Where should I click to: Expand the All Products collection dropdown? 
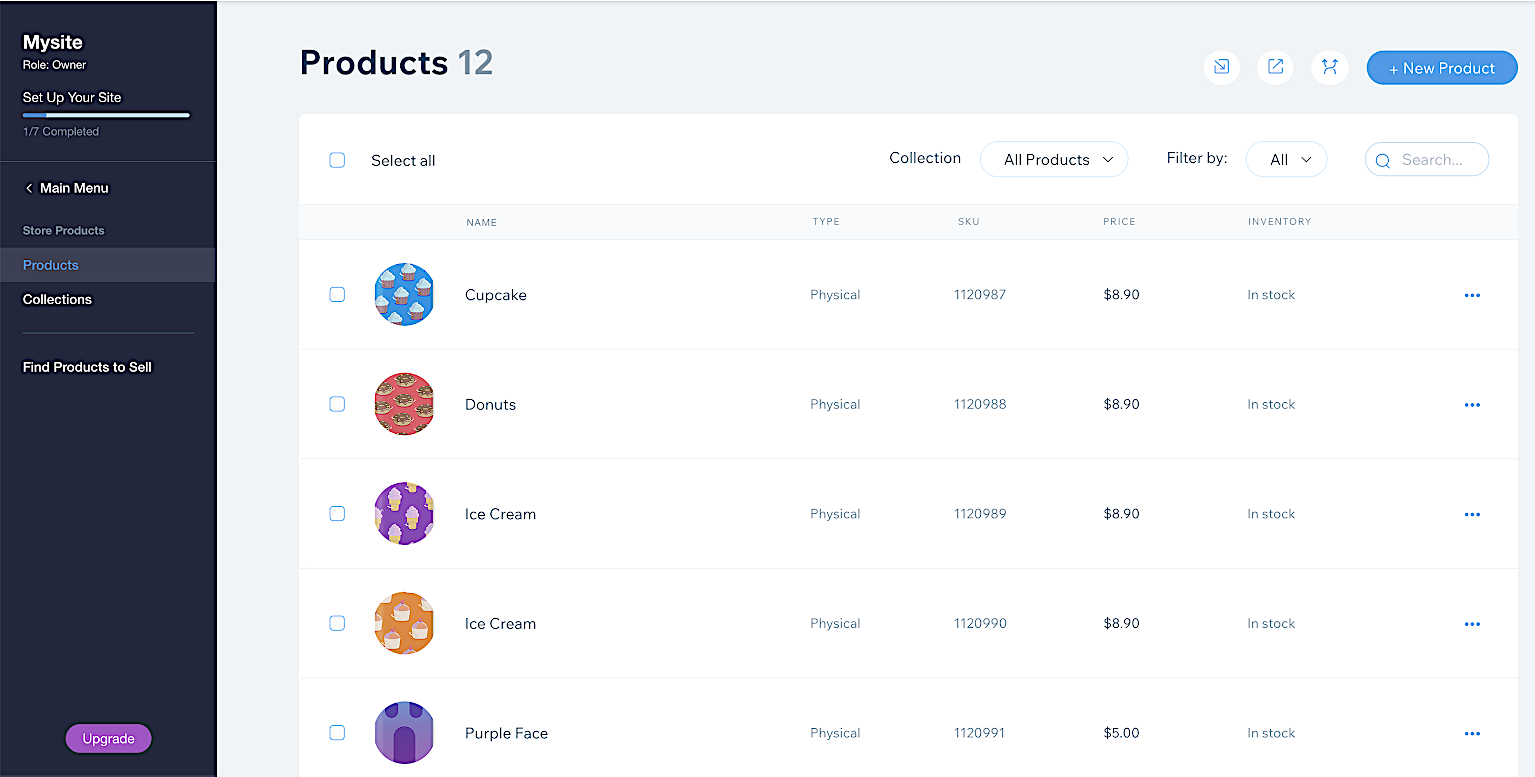click(x=1054, y=160)
